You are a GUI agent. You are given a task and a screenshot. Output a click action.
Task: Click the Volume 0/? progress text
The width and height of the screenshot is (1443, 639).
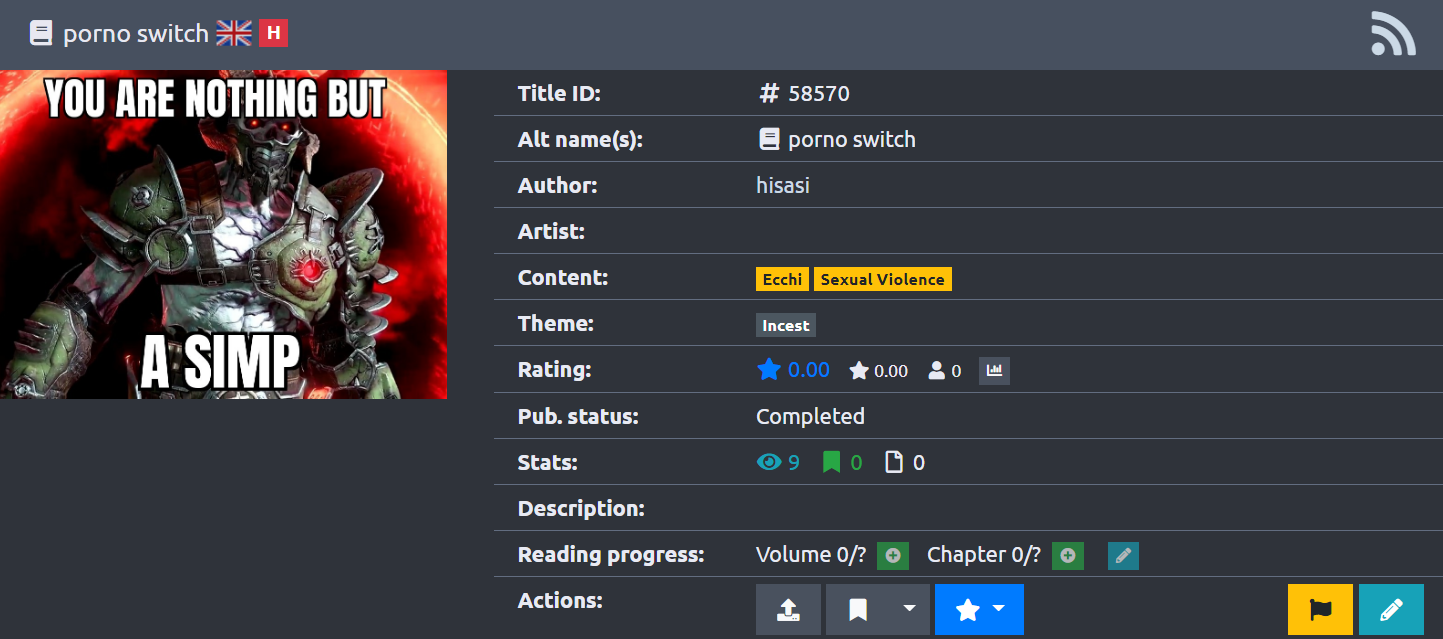point(813,554)
